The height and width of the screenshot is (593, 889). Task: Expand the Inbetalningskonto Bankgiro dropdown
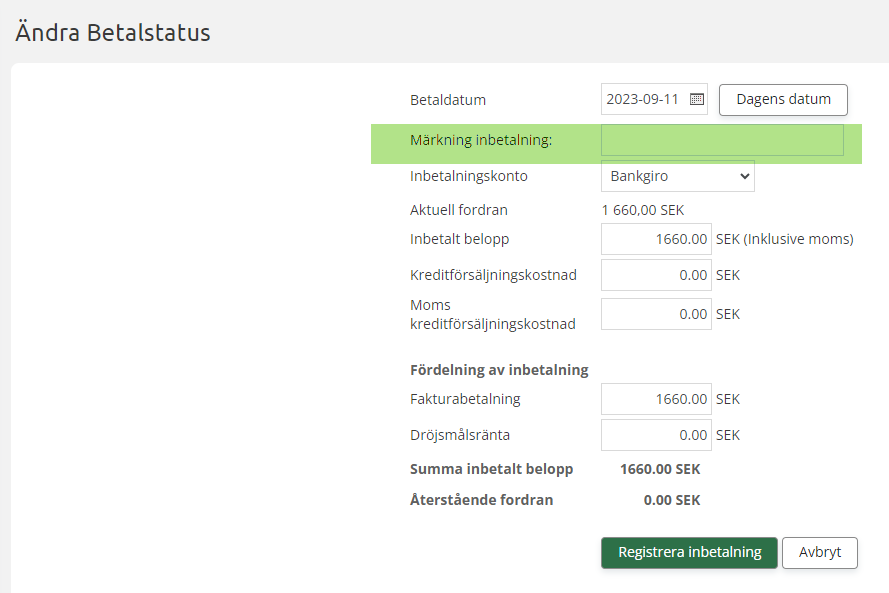(677, 176)
